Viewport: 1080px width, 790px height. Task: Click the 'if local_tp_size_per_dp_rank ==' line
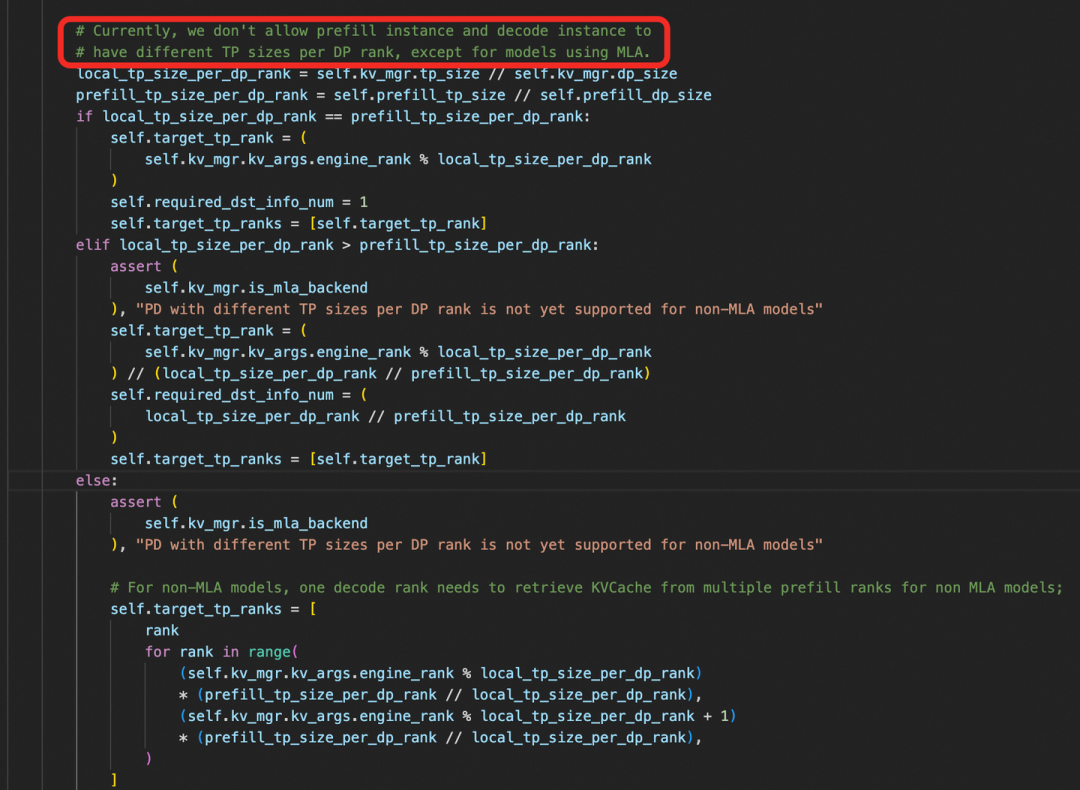333,116
